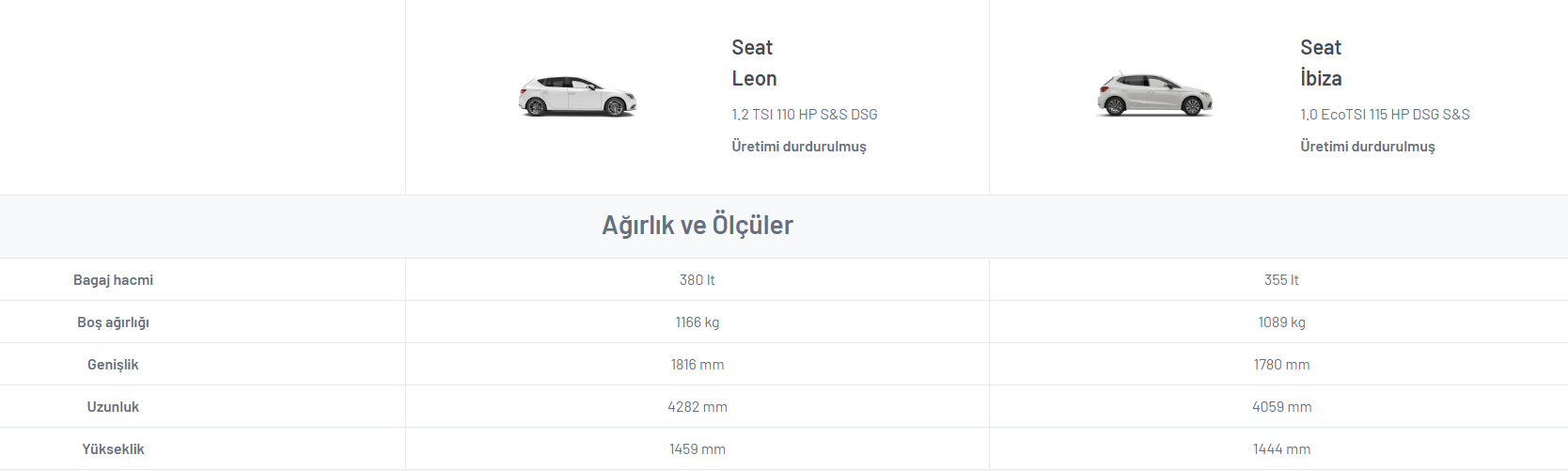Image resolution: width=1568 pixels, height=471 pixels.
Task: Open the Seat Leon model title
Action: (x=755, y=63)
